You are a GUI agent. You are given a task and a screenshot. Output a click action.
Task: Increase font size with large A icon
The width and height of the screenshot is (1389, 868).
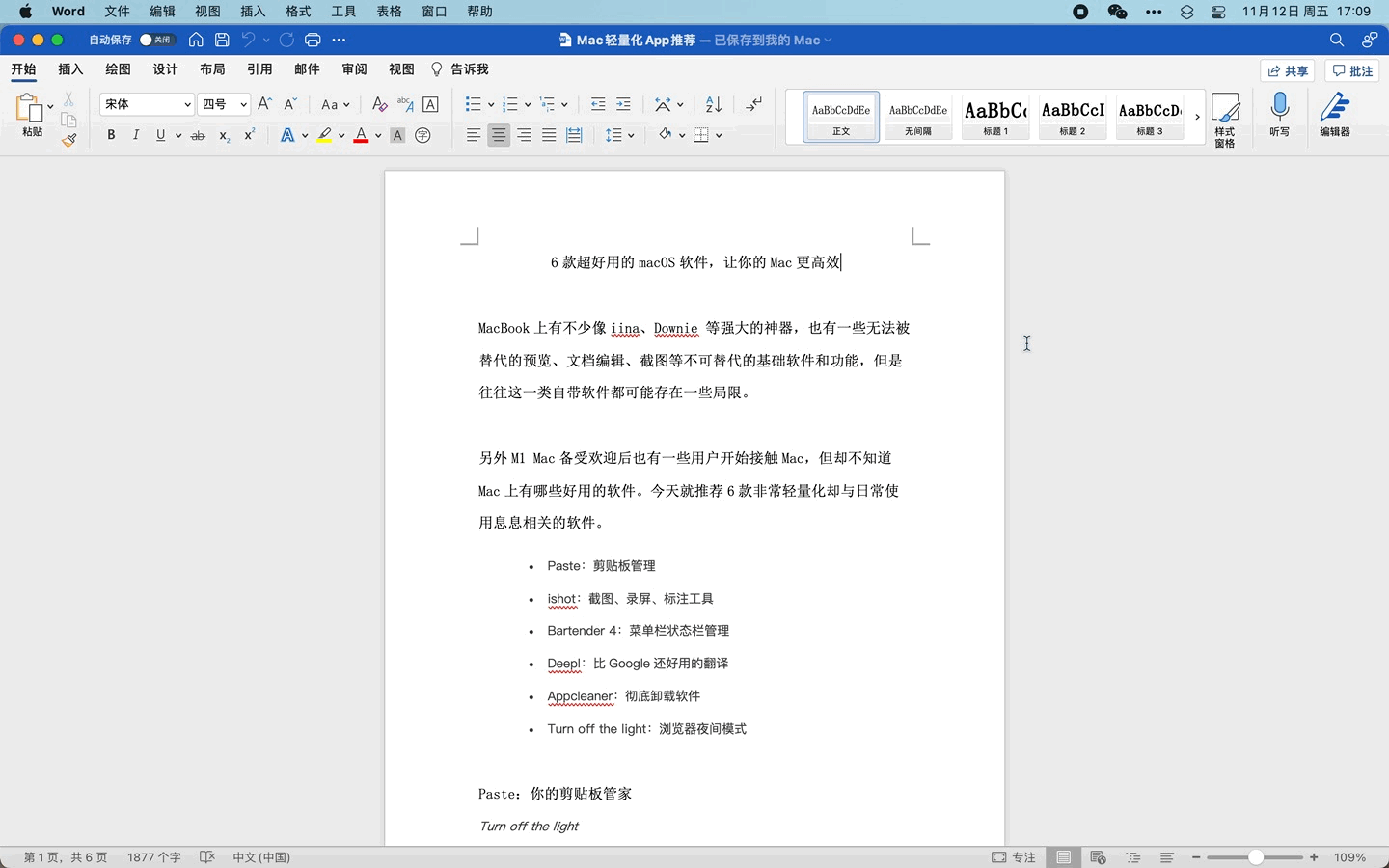tap(265, 104)
